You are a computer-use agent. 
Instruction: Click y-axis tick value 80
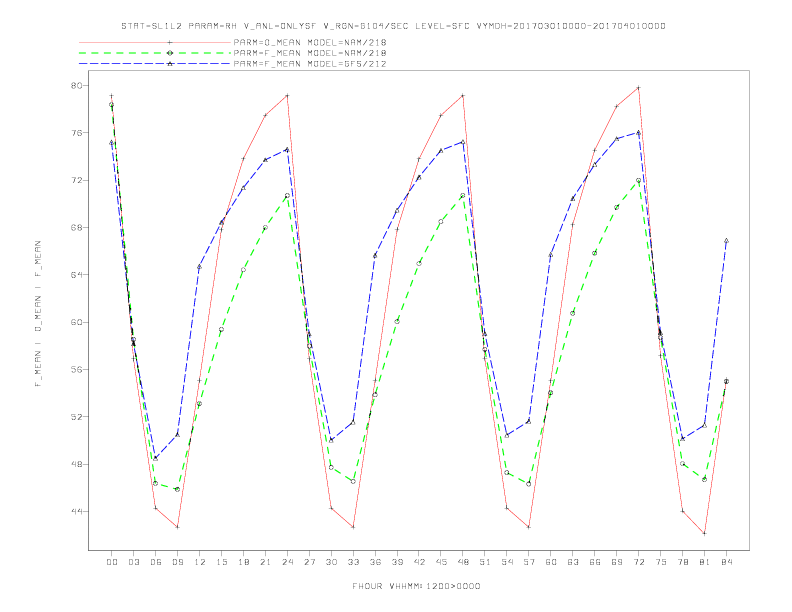click(x=76, y=85)
